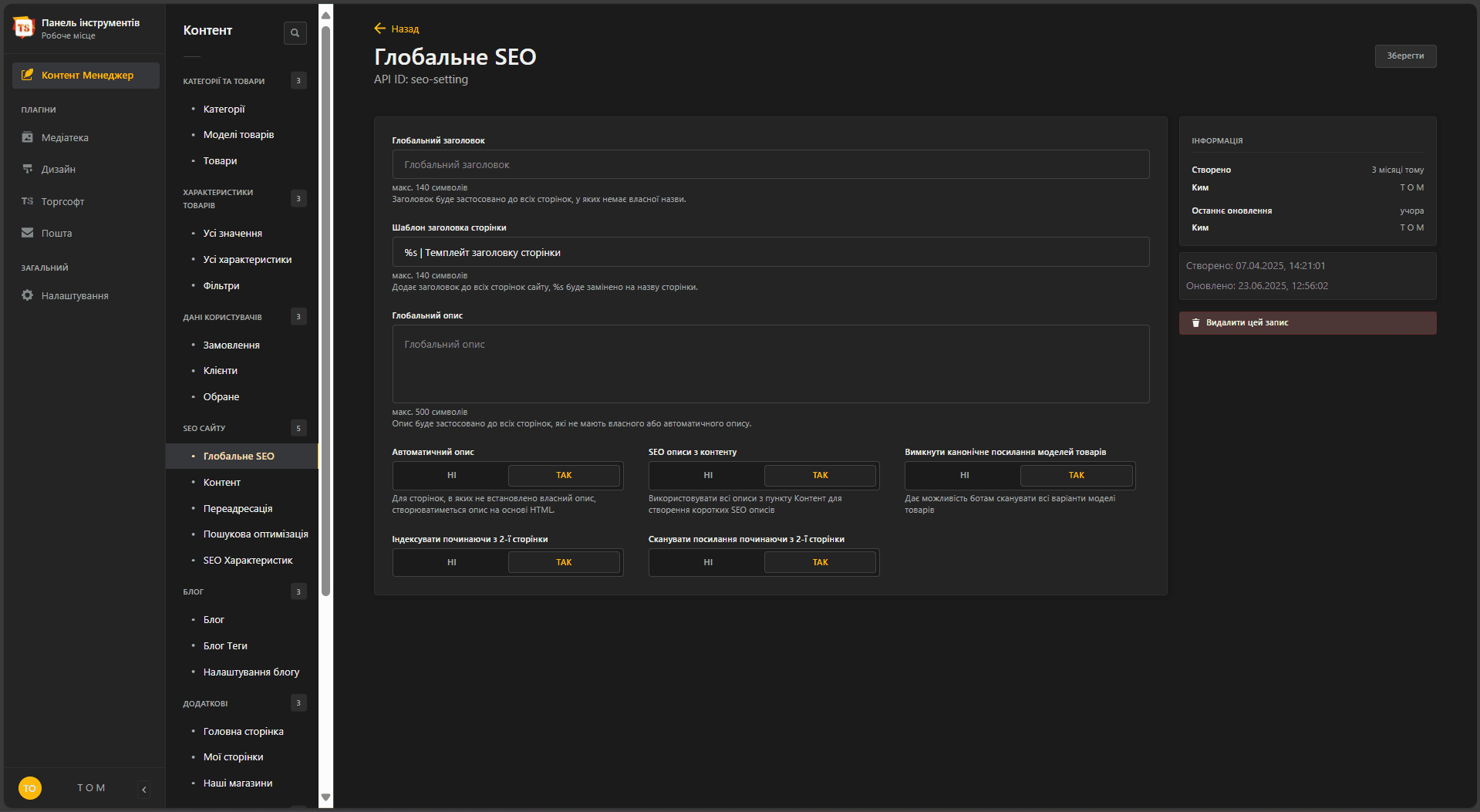Open the Медіатека plugin
1480x812 pixels.
[x=65, y=137]
